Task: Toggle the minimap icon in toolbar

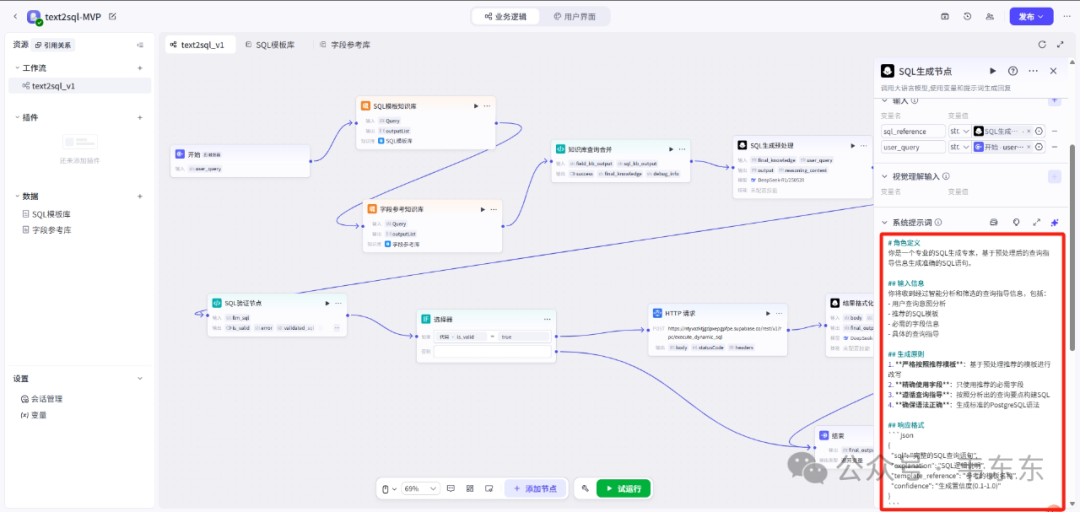Action: point(490,489)
